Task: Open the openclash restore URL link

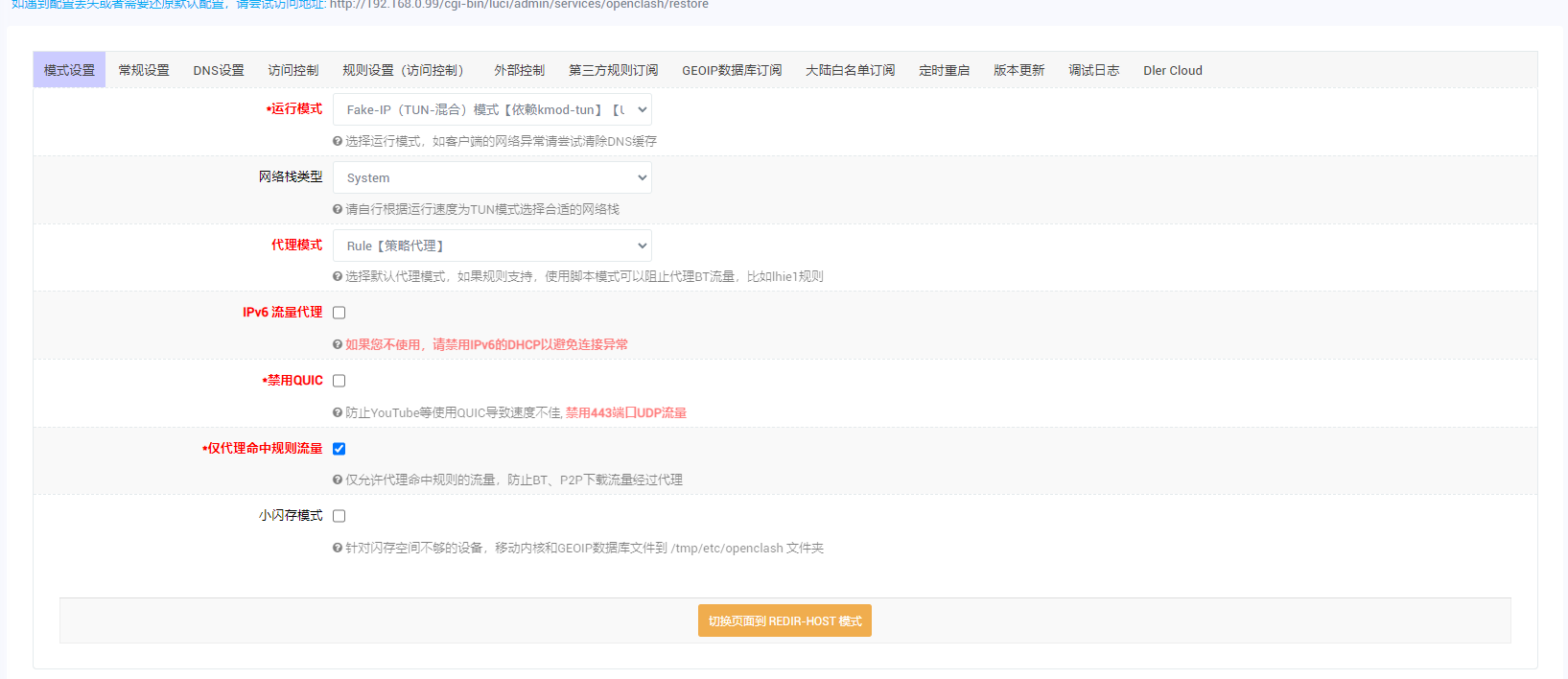Action: coord(519,5)
